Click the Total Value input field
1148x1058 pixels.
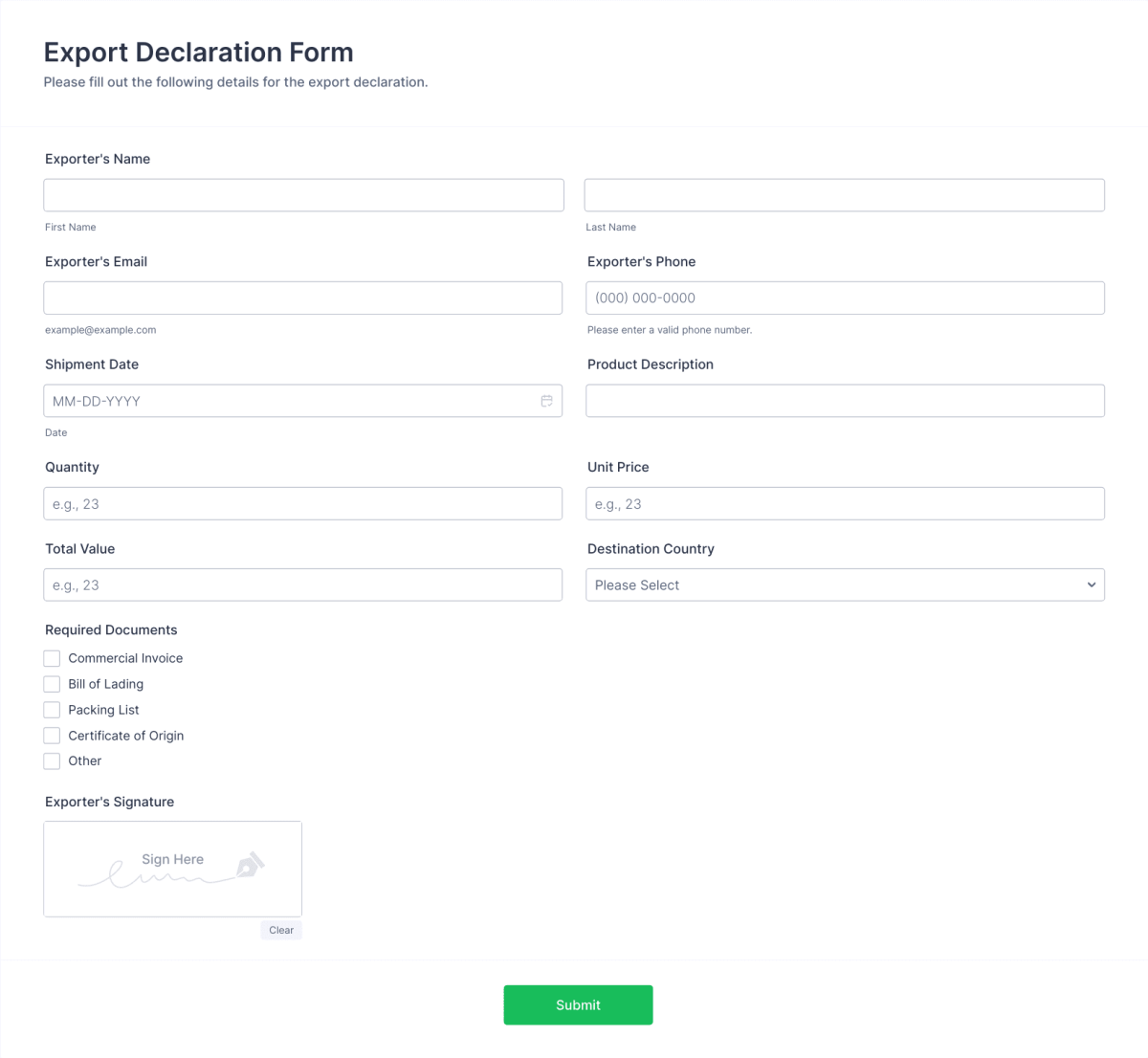[303, 584]
